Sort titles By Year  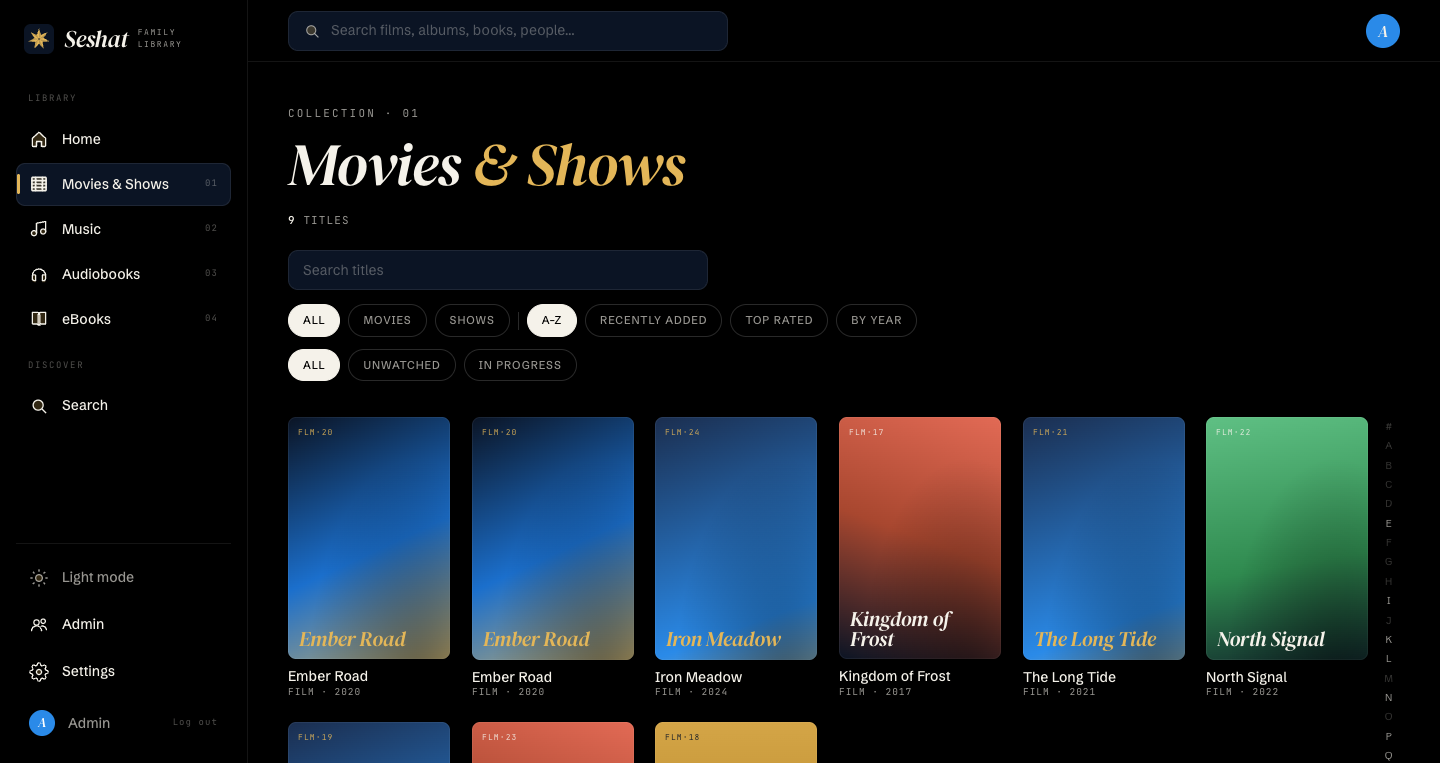pos(876,320)
